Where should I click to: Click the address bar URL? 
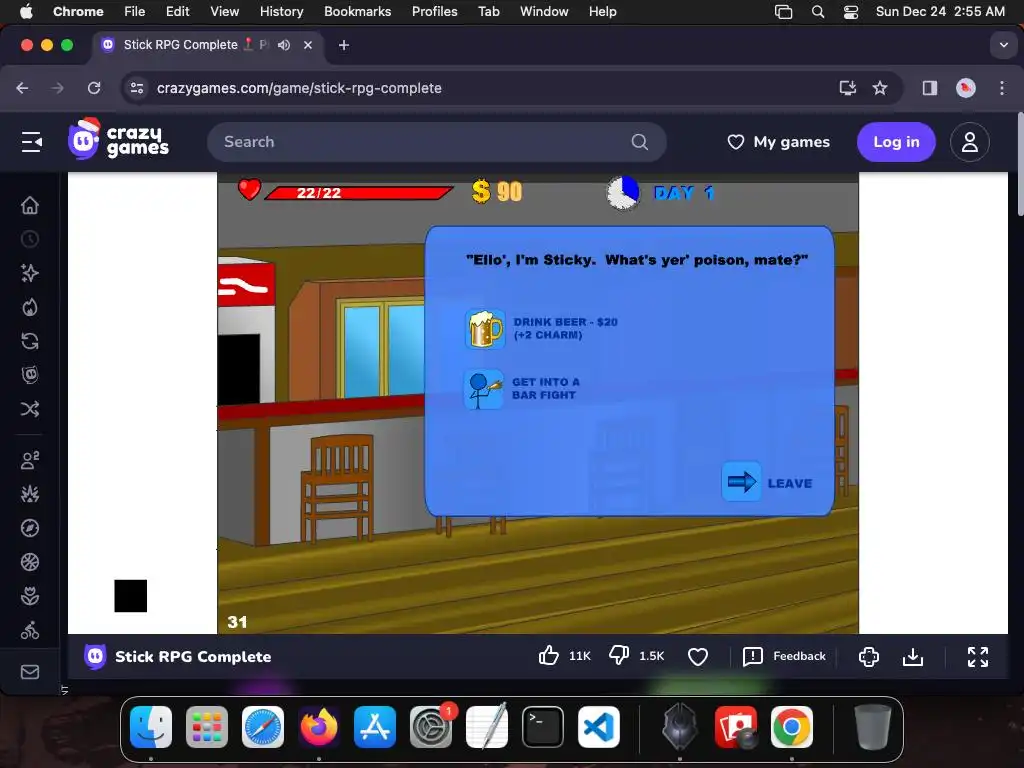[x=299, y=88]
